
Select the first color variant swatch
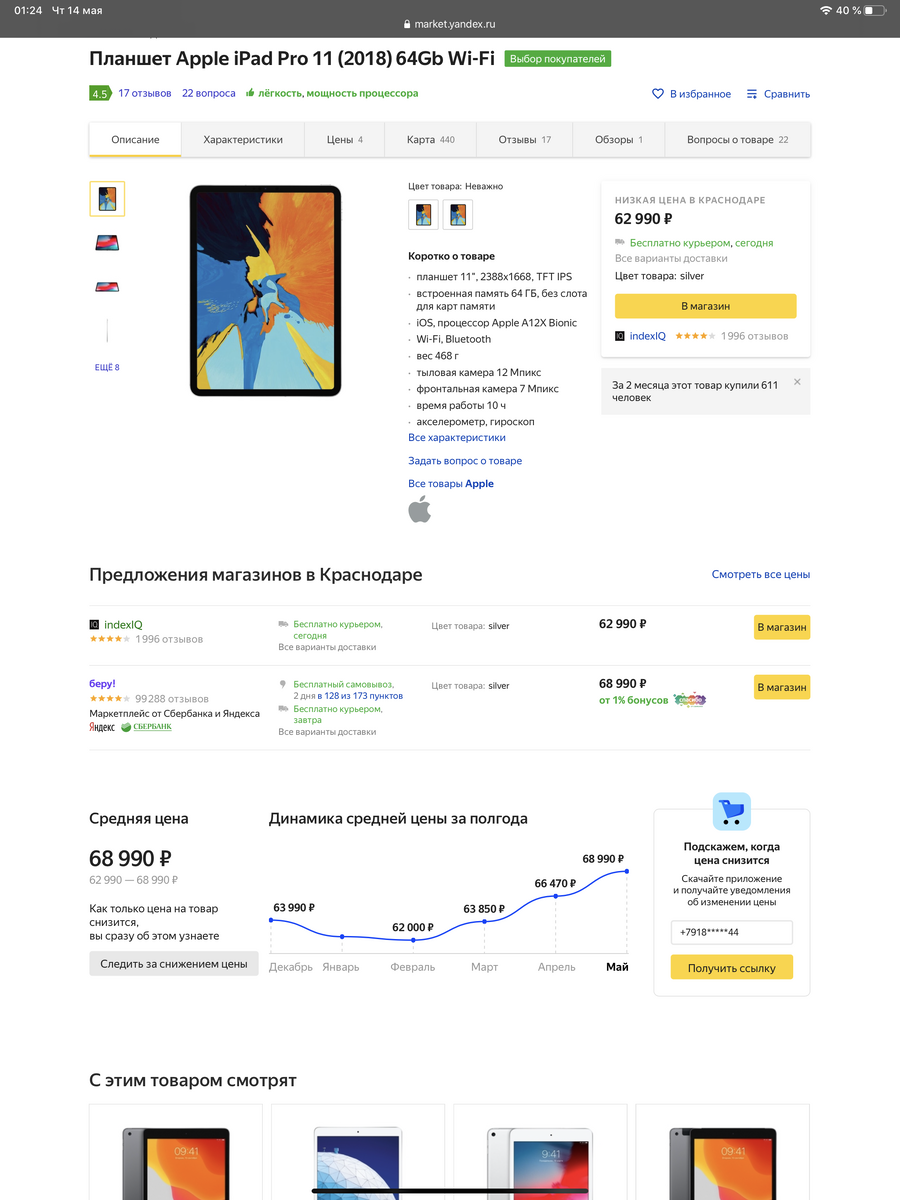pos(424,214)
